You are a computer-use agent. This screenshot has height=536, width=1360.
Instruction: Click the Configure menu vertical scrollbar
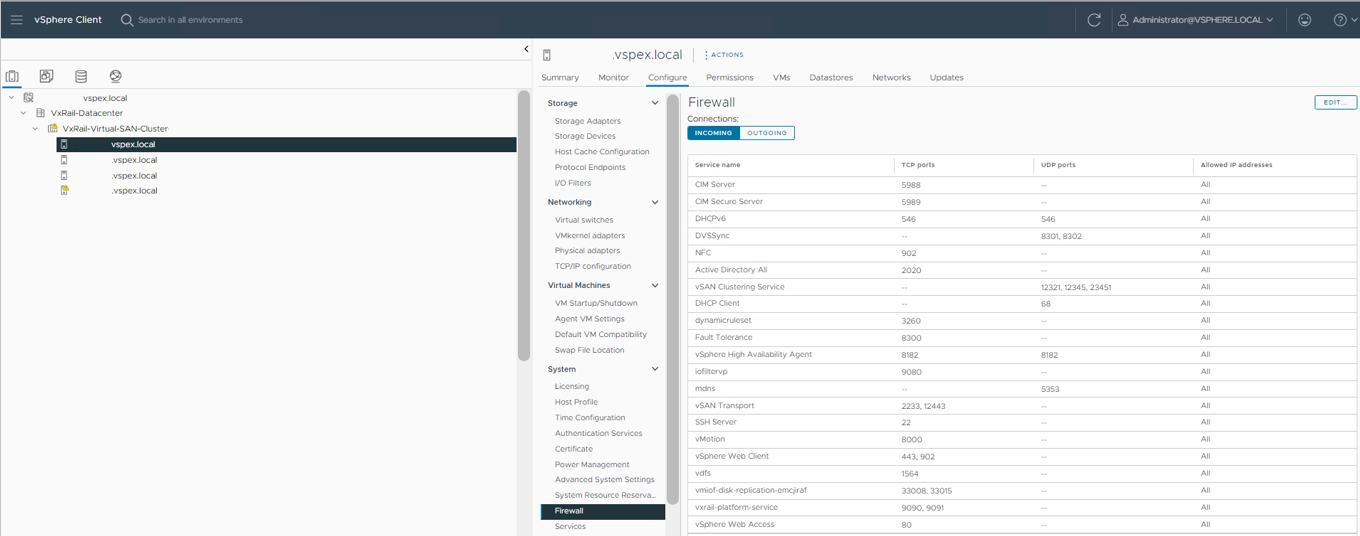click(673, 300)
